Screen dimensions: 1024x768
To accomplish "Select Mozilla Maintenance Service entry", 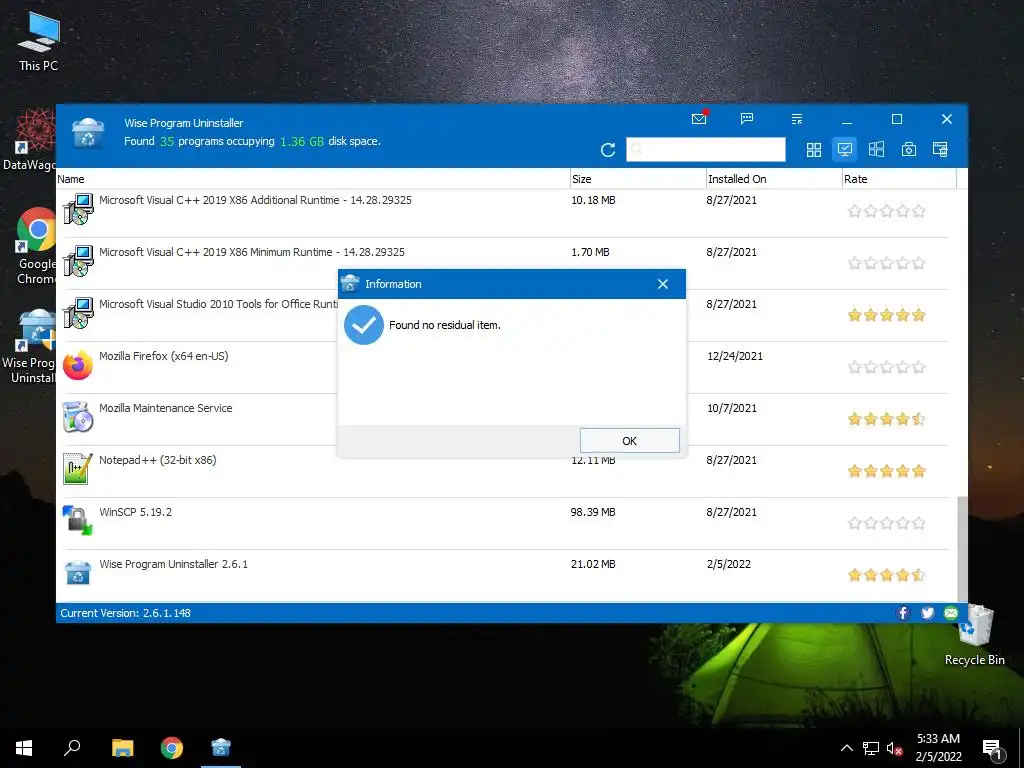I will (x=505, y=419).
